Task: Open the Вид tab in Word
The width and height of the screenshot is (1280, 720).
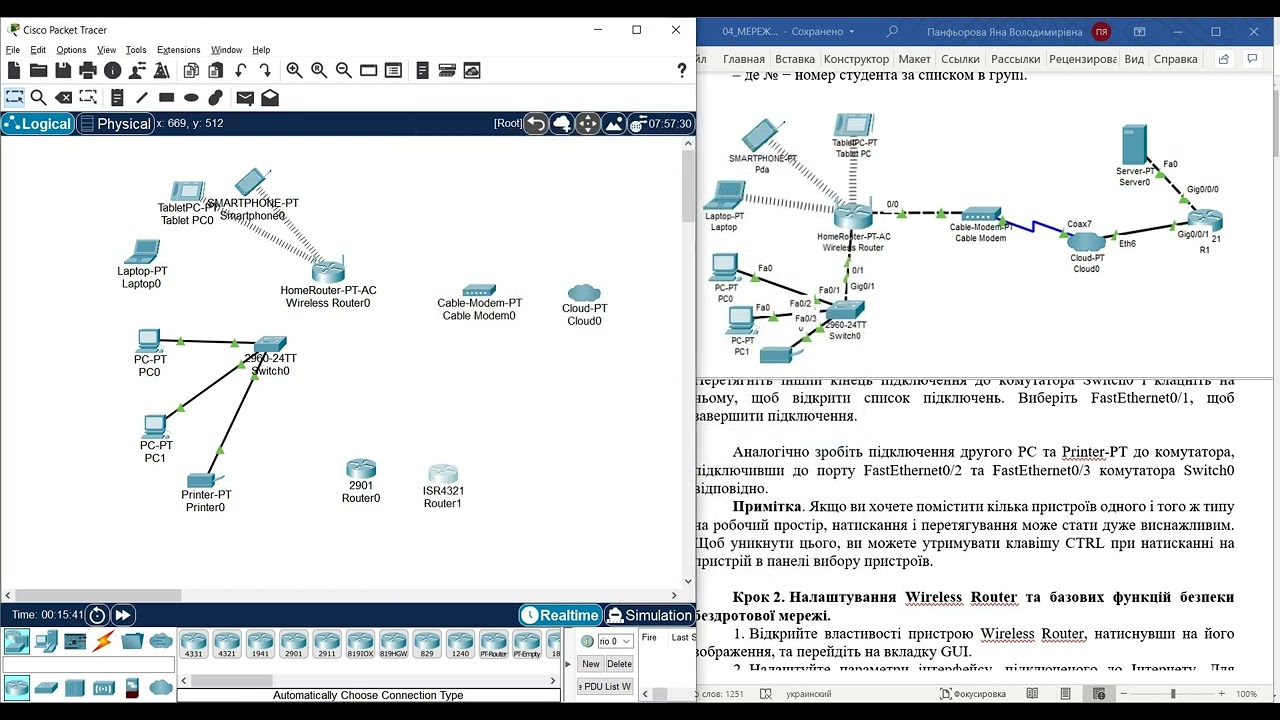Action: pyautogui.click(x=1134, y=59)
